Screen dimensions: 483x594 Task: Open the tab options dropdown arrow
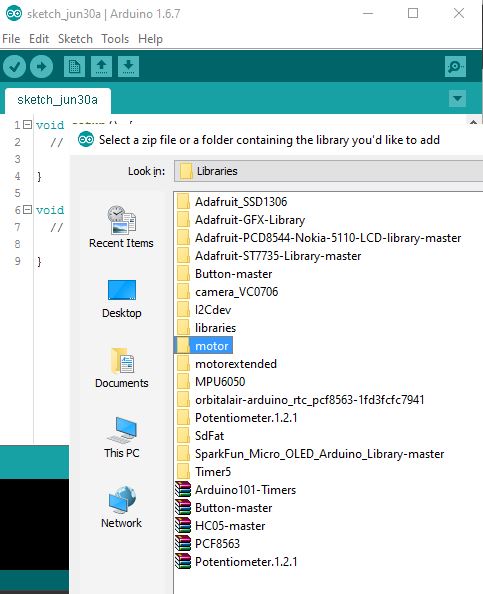(457, 98)
